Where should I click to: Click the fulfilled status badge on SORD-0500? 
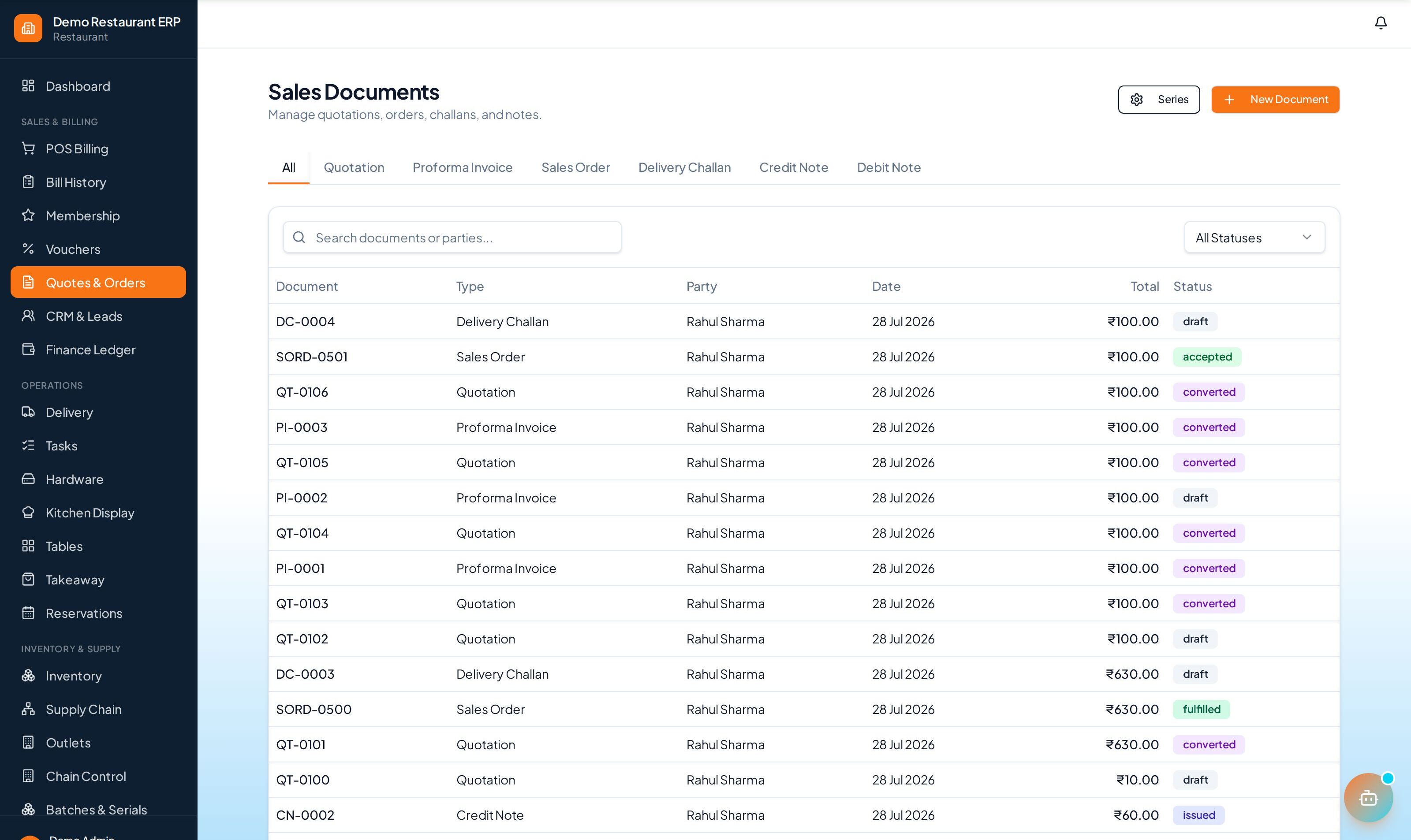(1201, 709)
